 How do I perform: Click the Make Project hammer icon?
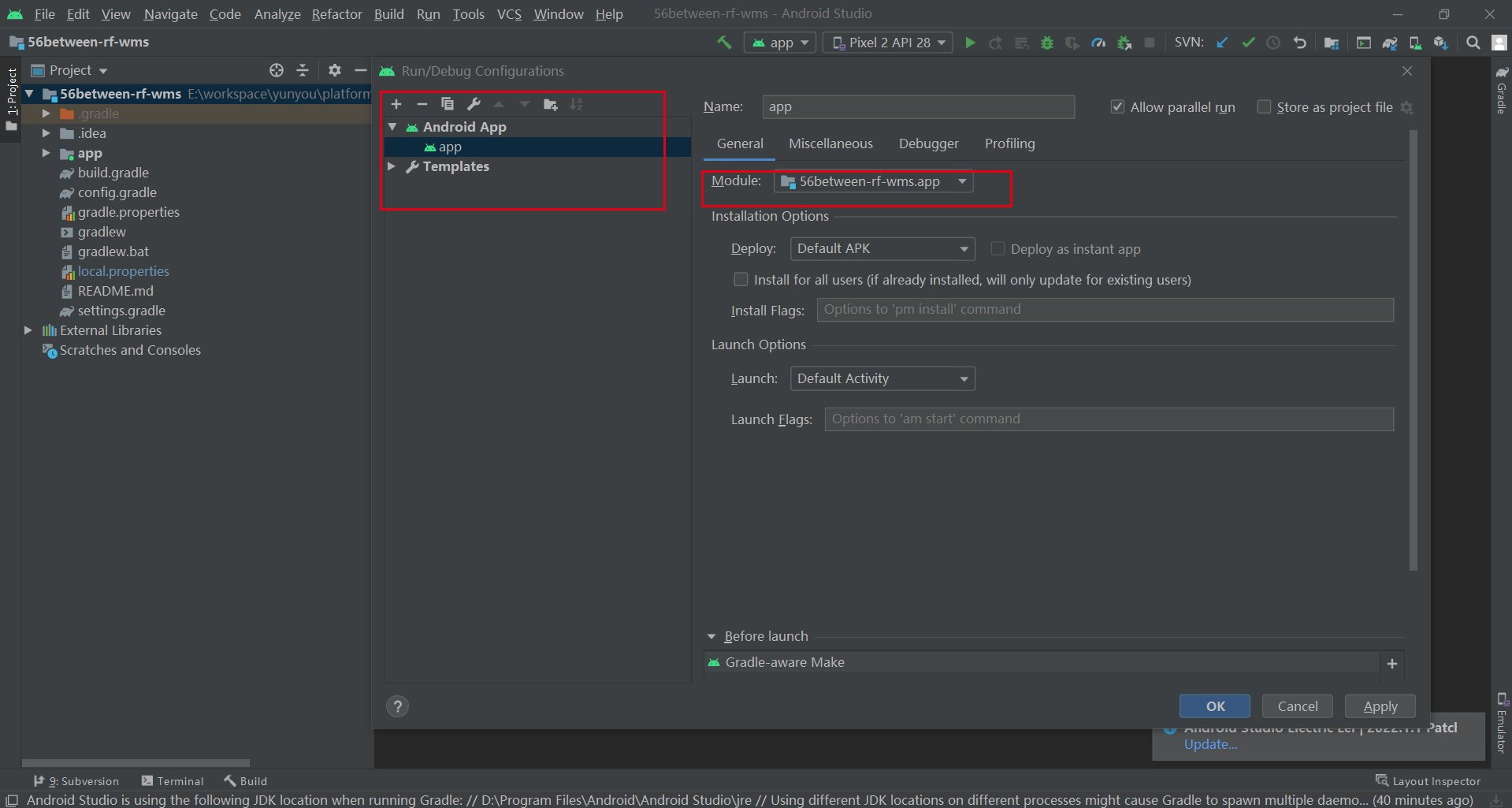coord(724,43)
